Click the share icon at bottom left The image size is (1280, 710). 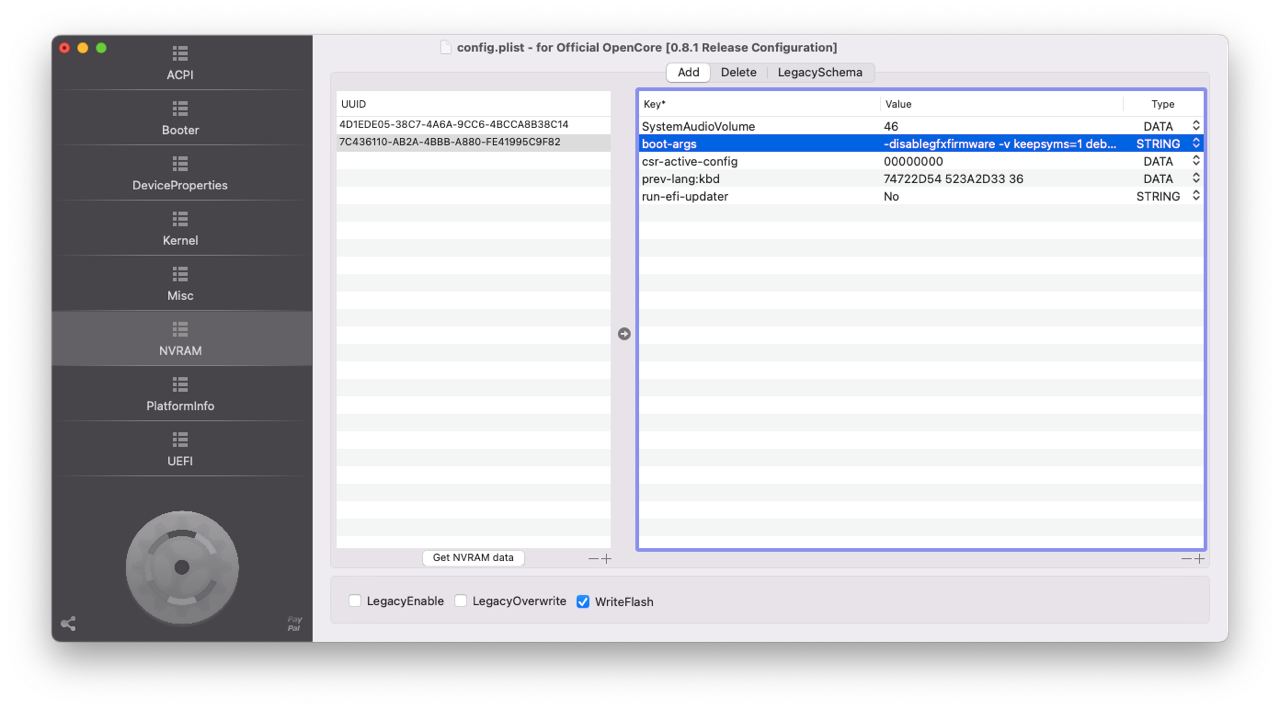(68, 624)
